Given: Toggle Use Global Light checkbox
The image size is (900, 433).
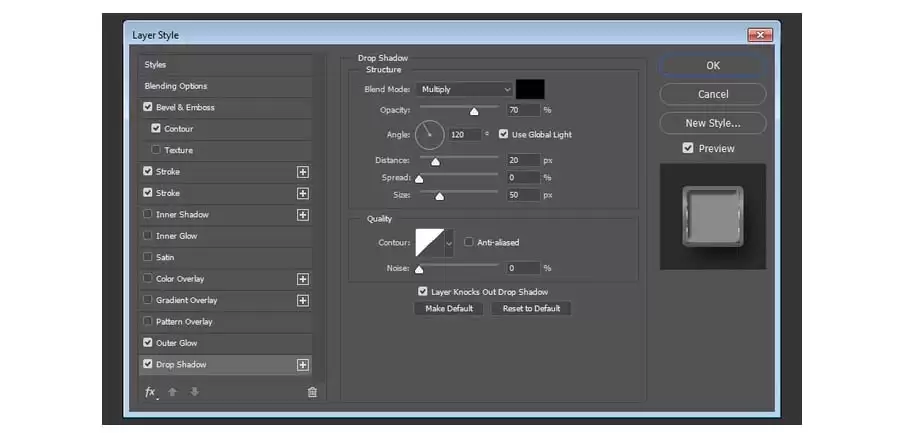Looking at the screenshot, I should [x=503, y=134].
